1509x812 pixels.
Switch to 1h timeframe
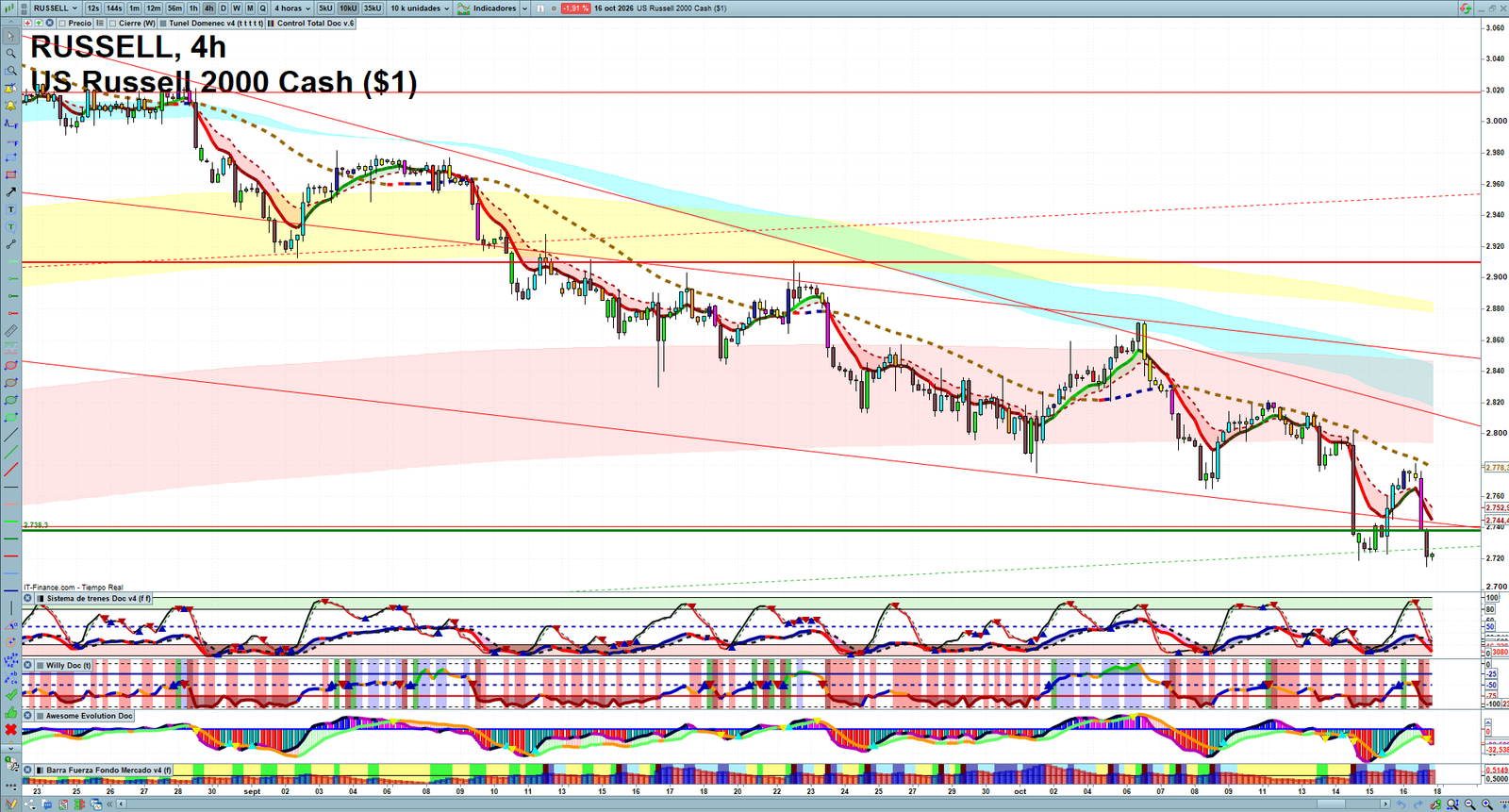[193, 8]
